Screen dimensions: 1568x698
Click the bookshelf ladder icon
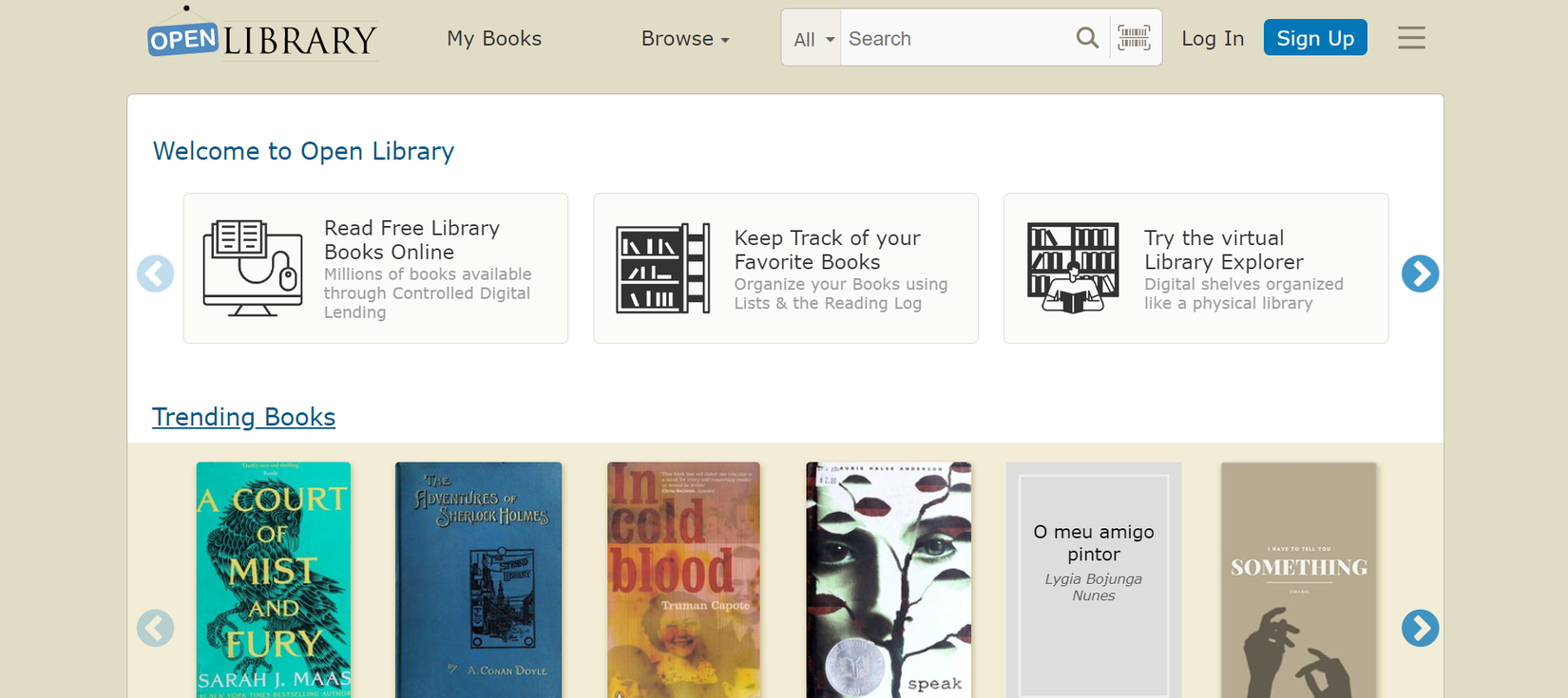tap(662, 269)
